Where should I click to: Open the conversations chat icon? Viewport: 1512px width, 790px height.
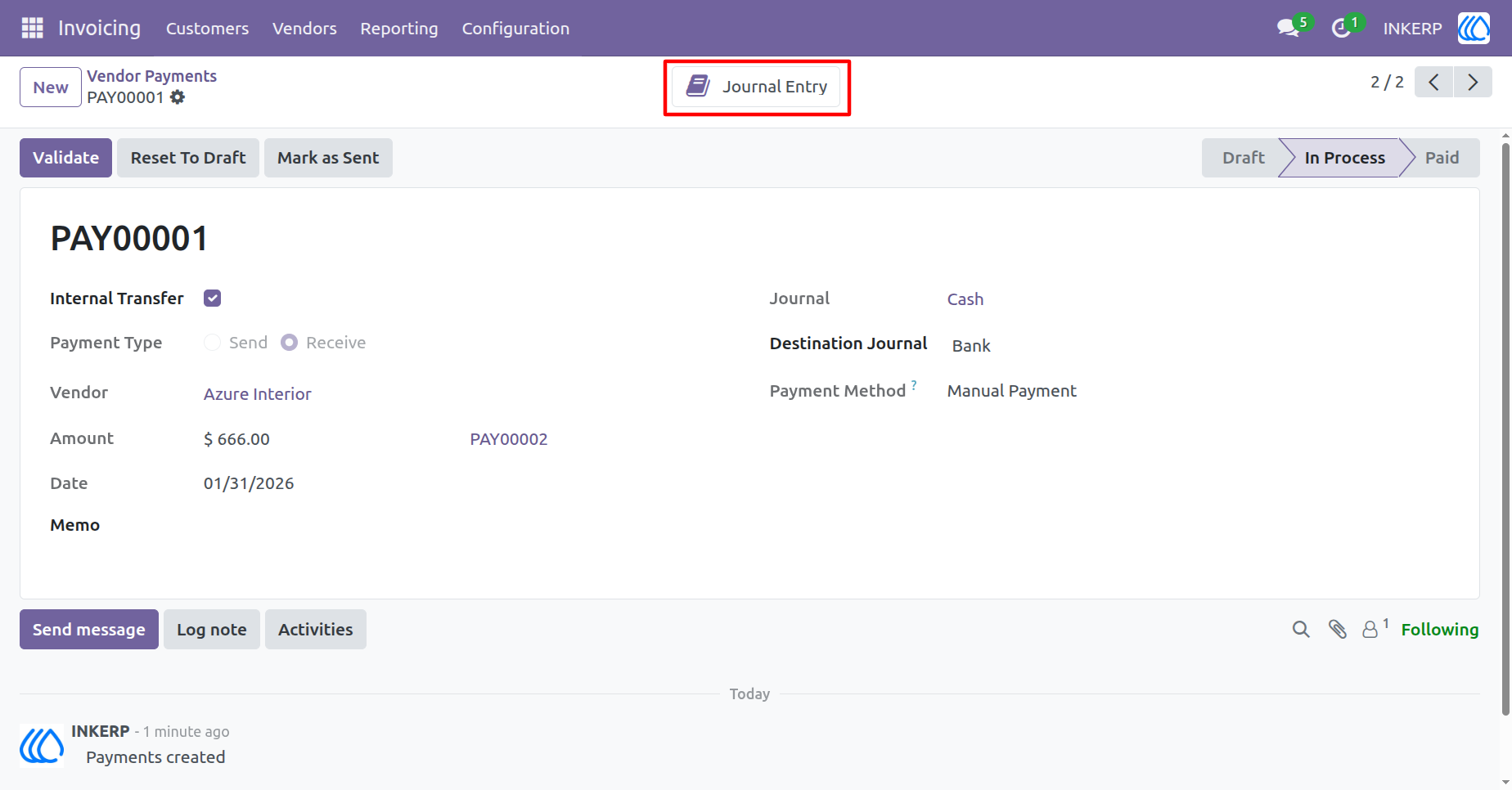tap(1290, 28)
